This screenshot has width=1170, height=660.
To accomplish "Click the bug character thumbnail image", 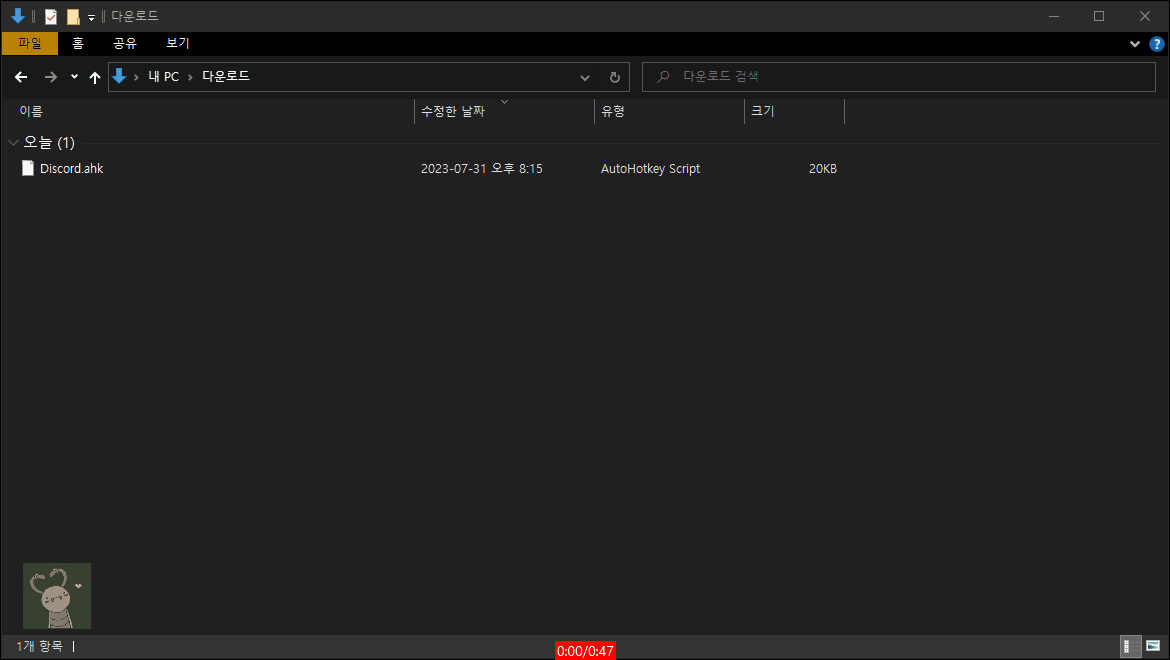I will click(x=57, y=596).
